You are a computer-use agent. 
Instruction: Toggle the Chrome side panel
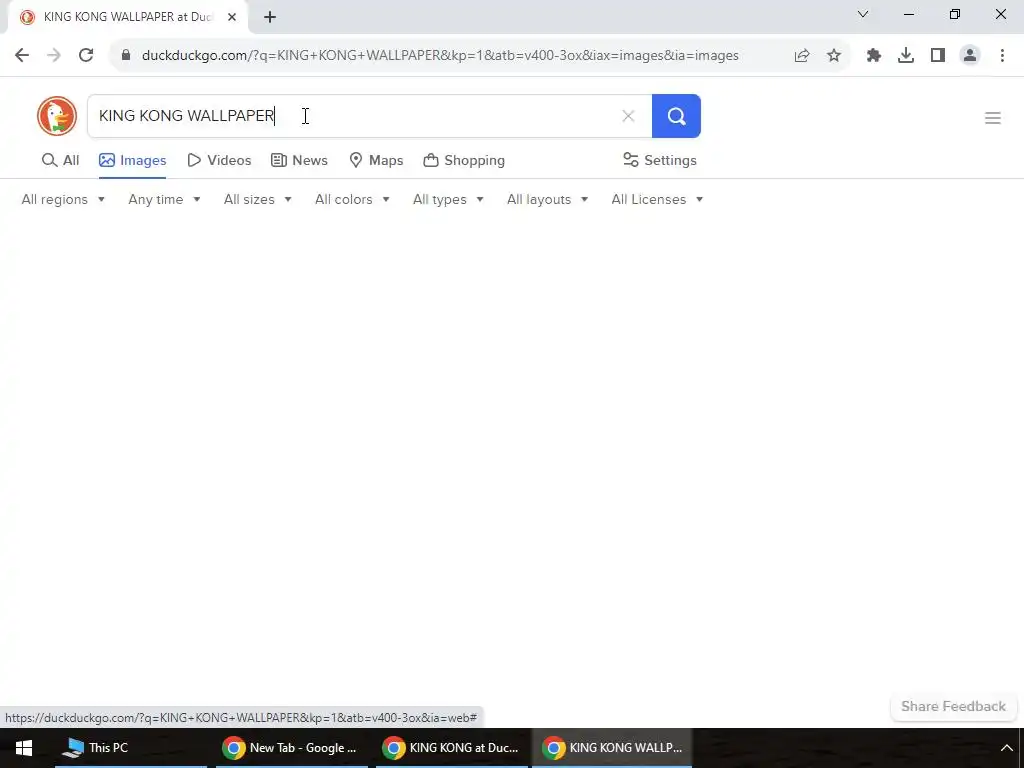tap(938, 56)
